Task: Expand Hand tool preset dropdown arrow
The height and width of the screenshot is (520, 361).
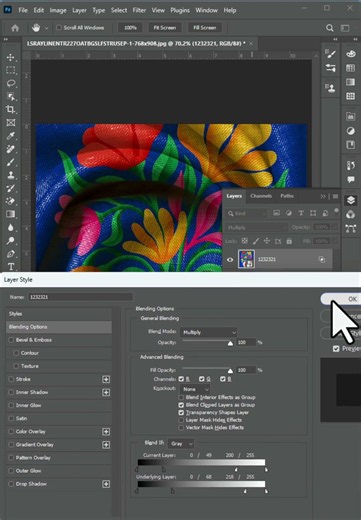Action: coord(46,28)
